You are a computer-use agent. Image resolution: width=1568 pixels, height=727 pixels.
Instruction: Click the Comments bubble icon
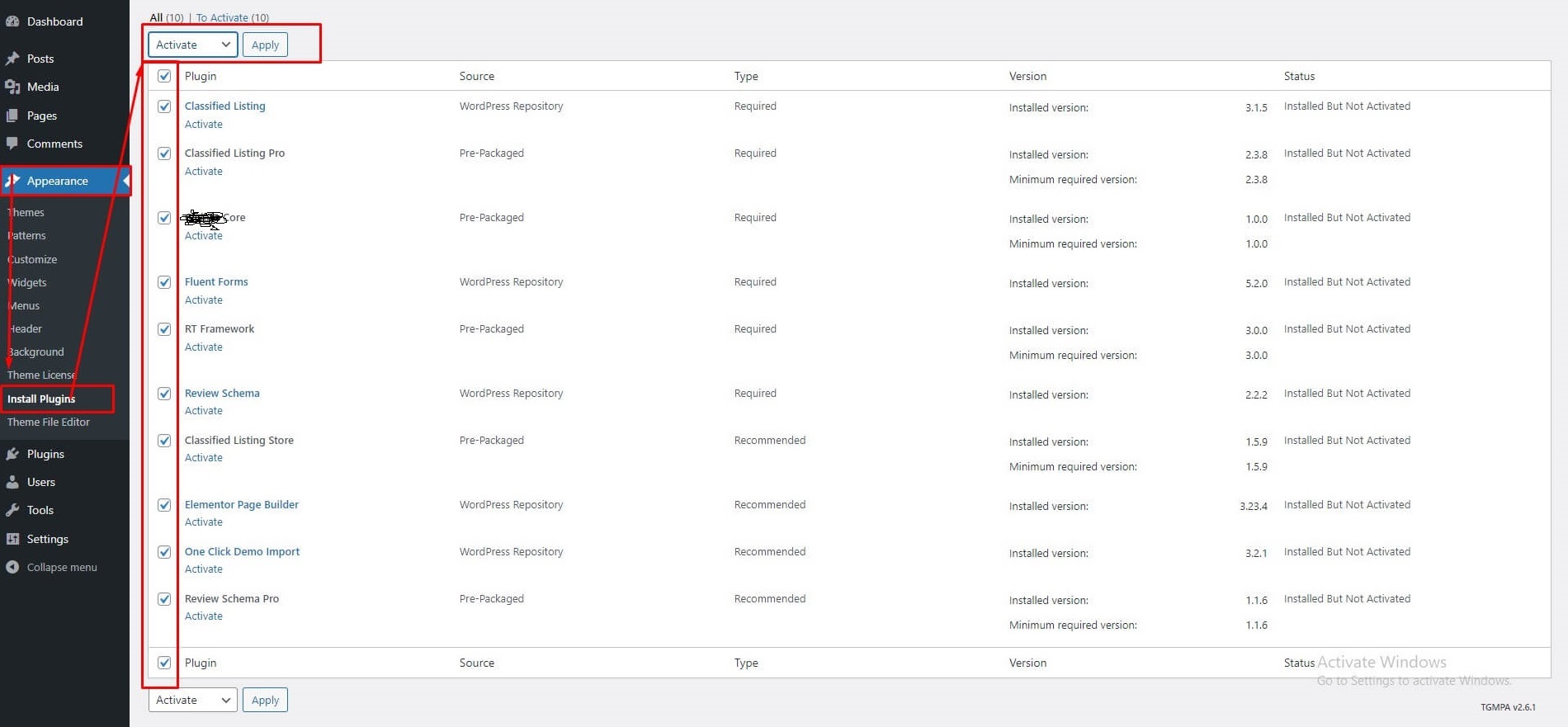coord(12,144)
